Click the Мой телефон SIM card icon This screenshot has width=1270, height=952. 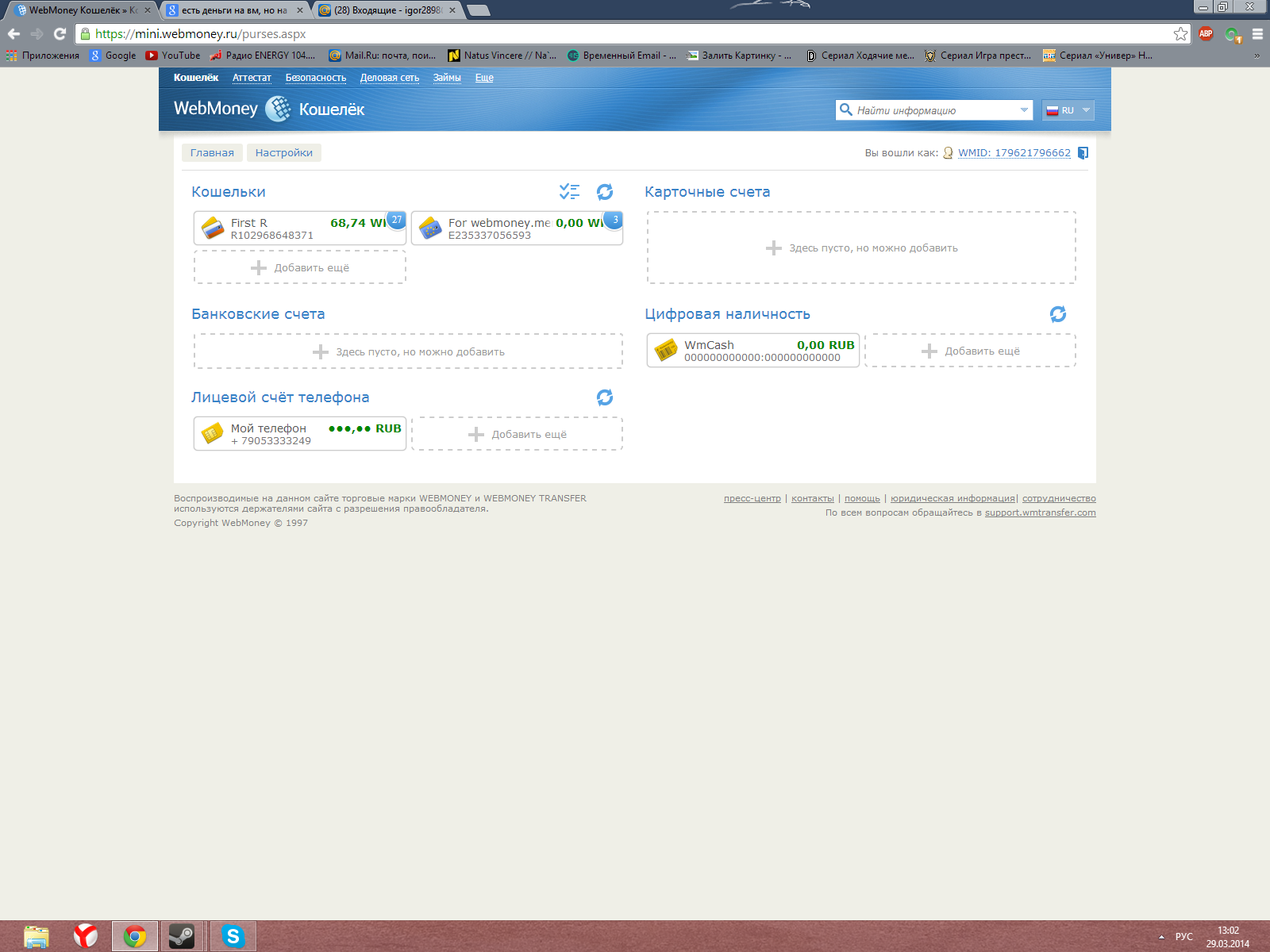coord(212,433)
